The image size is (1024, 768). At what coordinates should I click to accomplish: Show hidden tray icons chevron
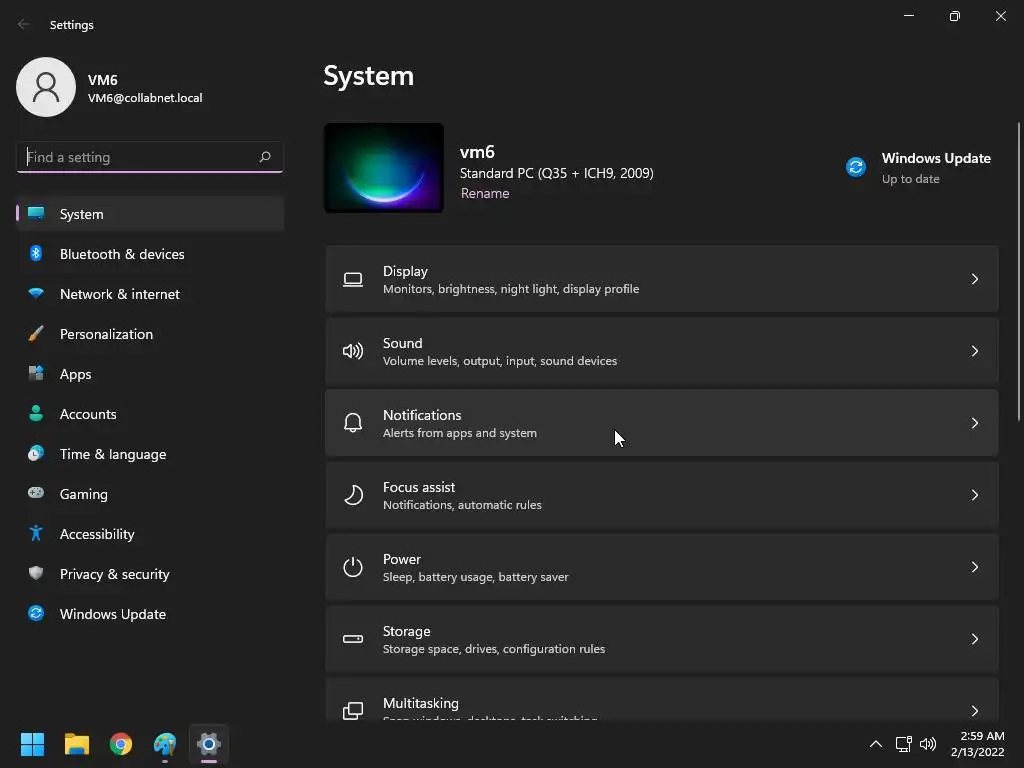coord(876,744)
